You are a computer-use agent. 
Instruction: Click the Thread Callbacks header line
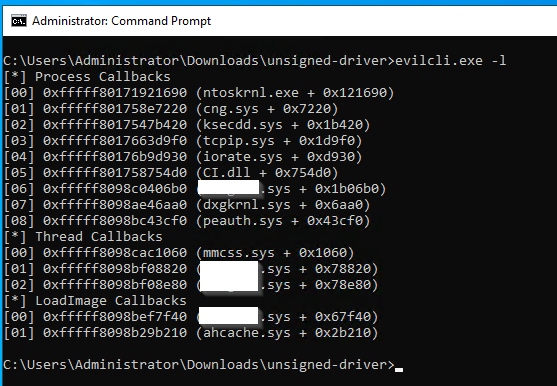tap(83, 237)
